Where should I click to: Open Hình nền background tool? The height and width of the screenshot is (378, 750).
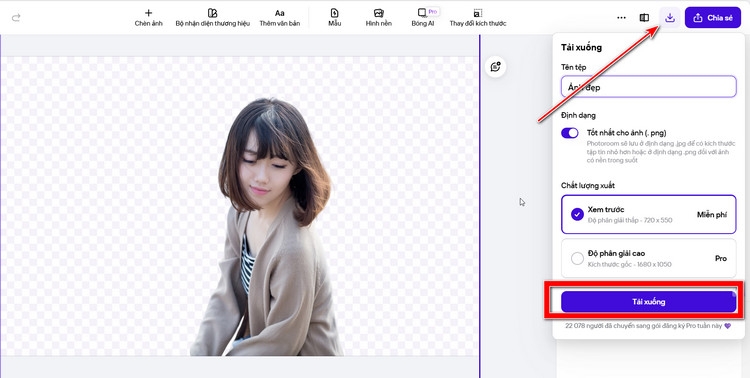[379, 18]
